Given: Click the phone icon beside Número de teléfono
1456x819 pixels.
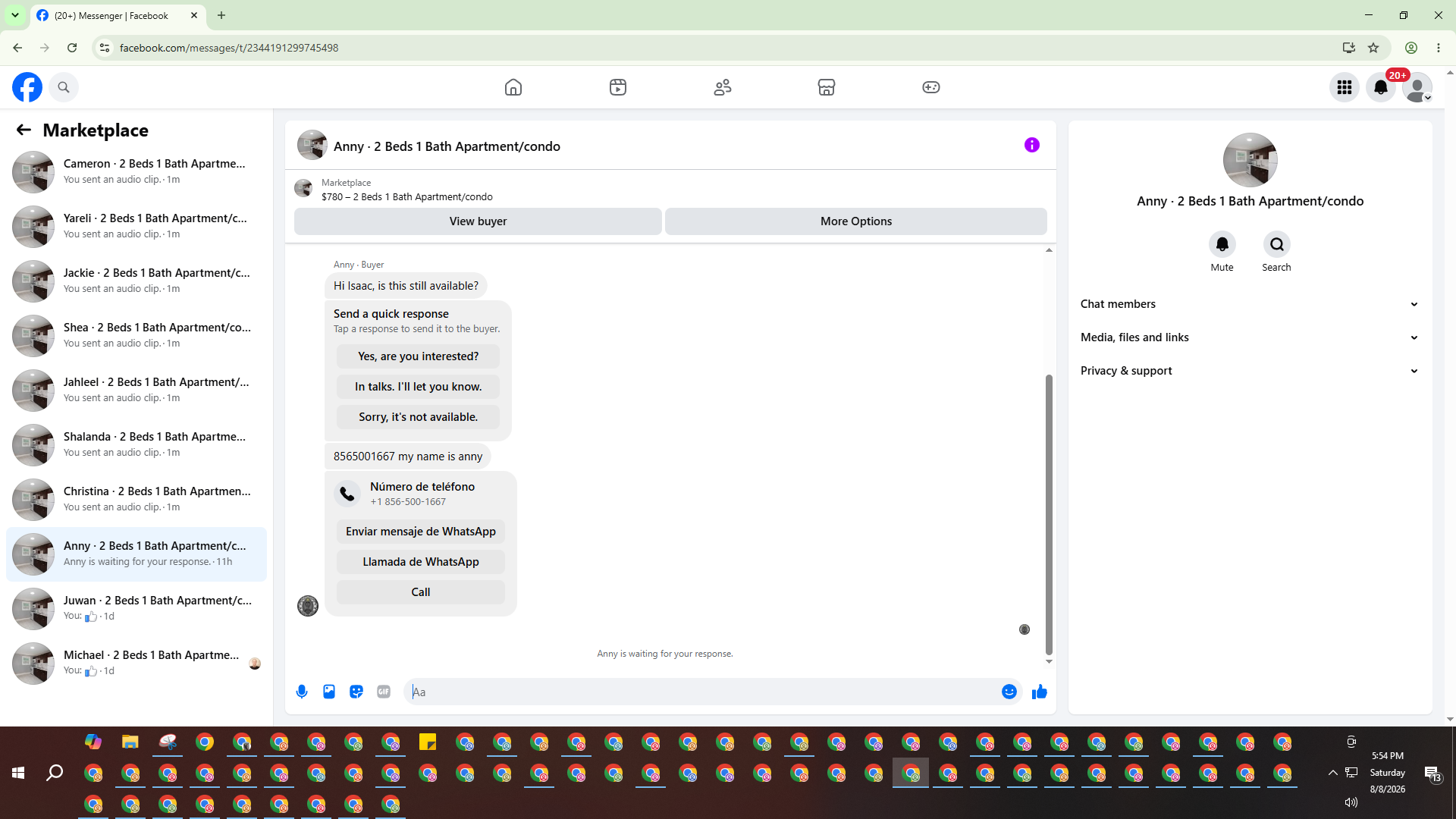Looking at the screenshot, I should coord(347,494).
